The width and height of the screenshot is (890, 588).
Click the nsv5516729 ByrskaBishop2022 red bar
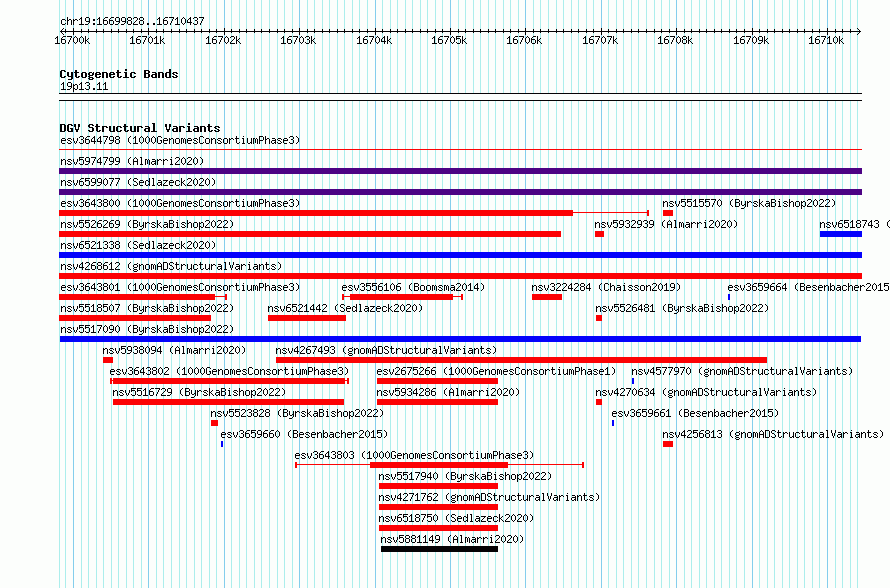[228, 402]
